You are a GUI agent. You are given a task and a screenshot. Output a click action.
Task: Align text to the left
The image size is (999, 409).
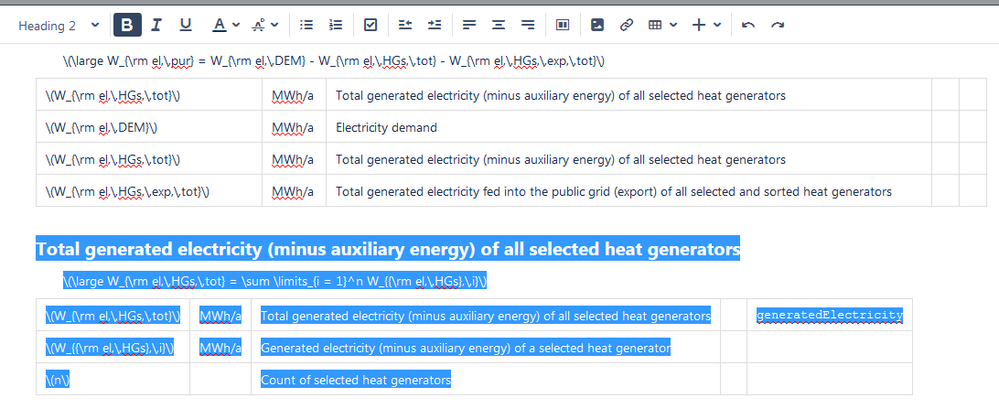point(470,25)
